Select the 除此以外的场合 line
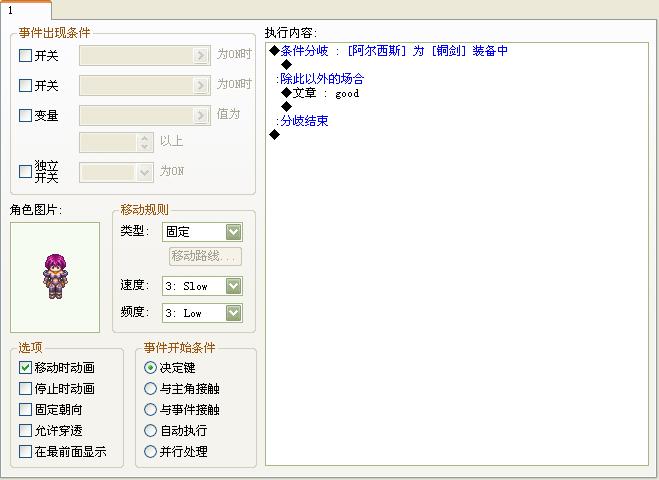The image size is (659, 480). [320, 79]
